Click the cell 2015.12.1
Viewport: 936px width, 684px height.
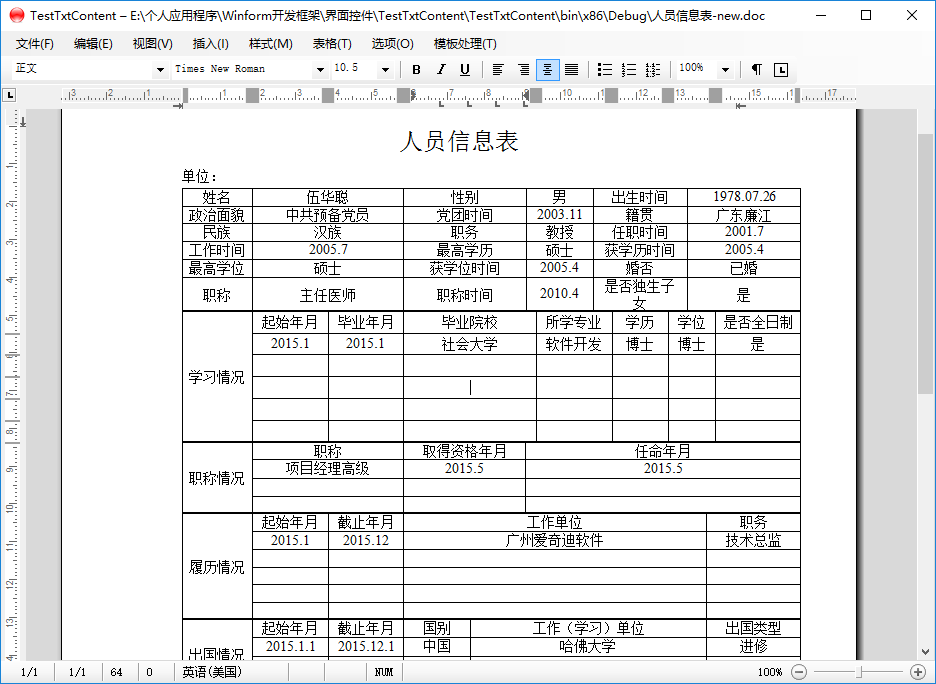(x=366, y=646)
